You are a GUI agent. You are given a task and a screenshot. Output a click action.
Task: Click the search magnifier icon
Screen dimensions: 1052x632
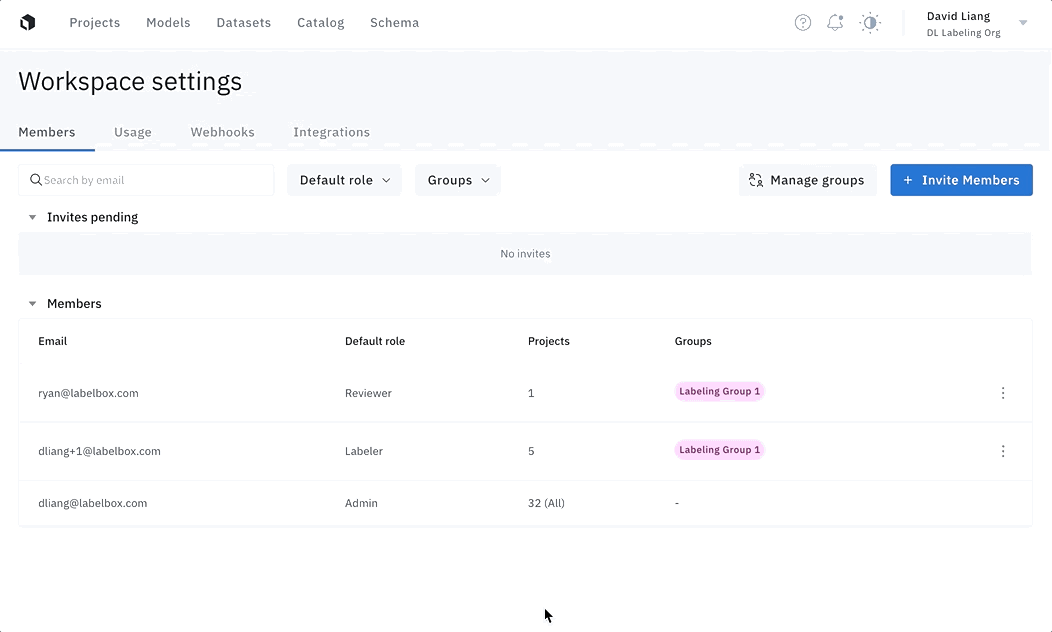36,180
